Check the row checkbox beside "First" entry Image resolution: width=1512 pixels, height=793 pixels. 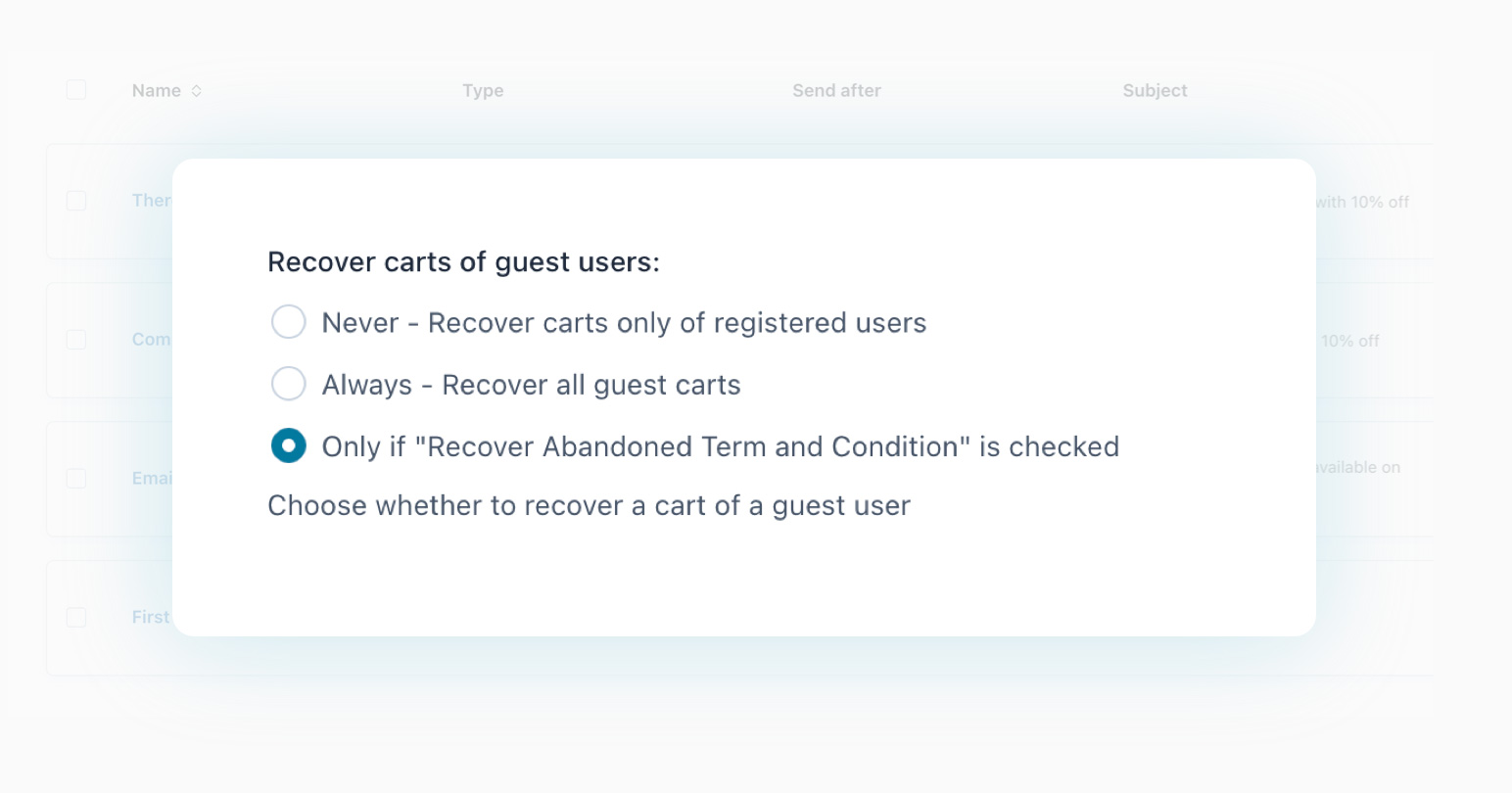(x=76, y=618)
